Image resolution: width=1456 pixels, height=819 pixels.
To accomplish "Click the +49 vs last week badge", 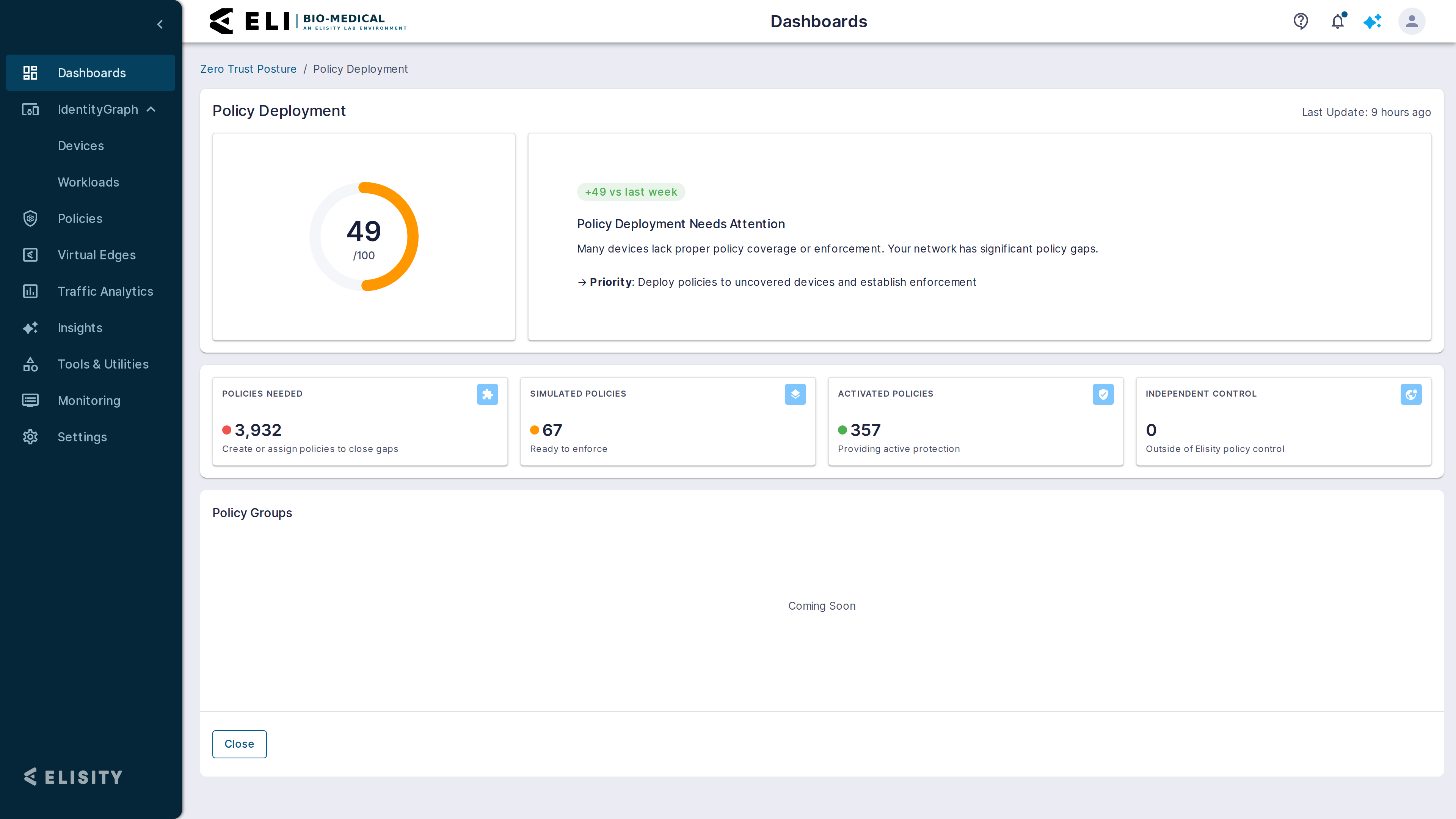I will tap(631, 191).
